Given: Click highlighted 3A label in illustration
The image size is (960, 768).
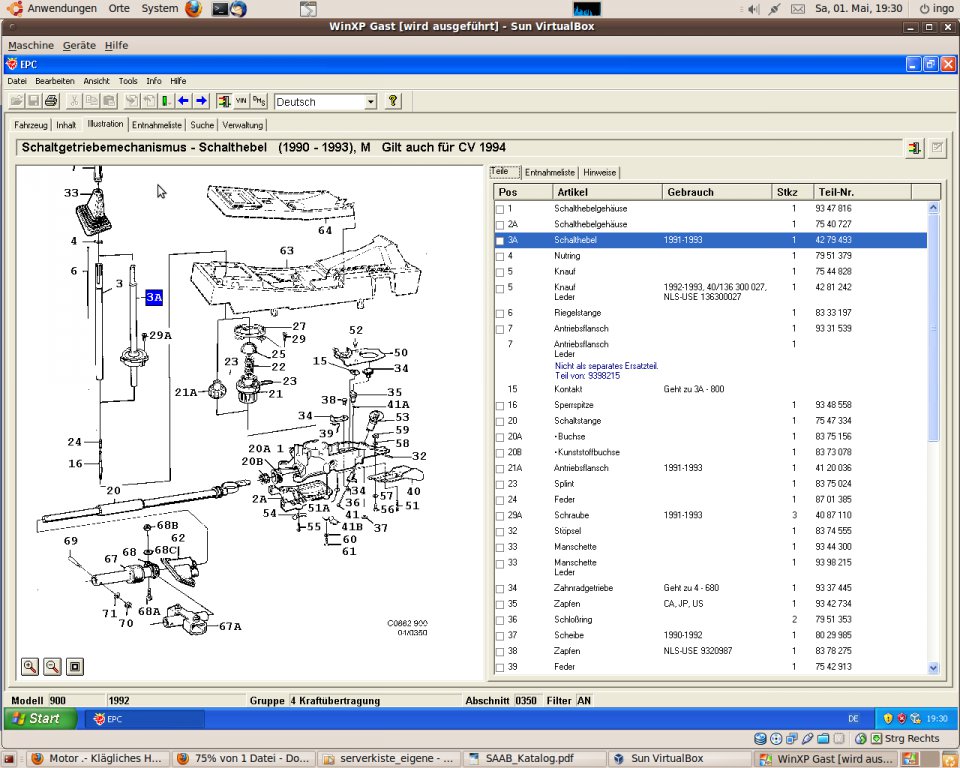Looking at the screenshot, I should tap(154, 298).
